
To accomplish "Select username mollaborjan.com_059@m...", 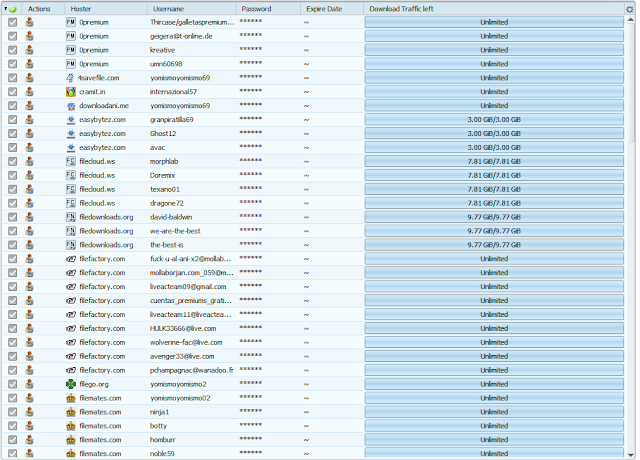I will [x=191, y=273].
